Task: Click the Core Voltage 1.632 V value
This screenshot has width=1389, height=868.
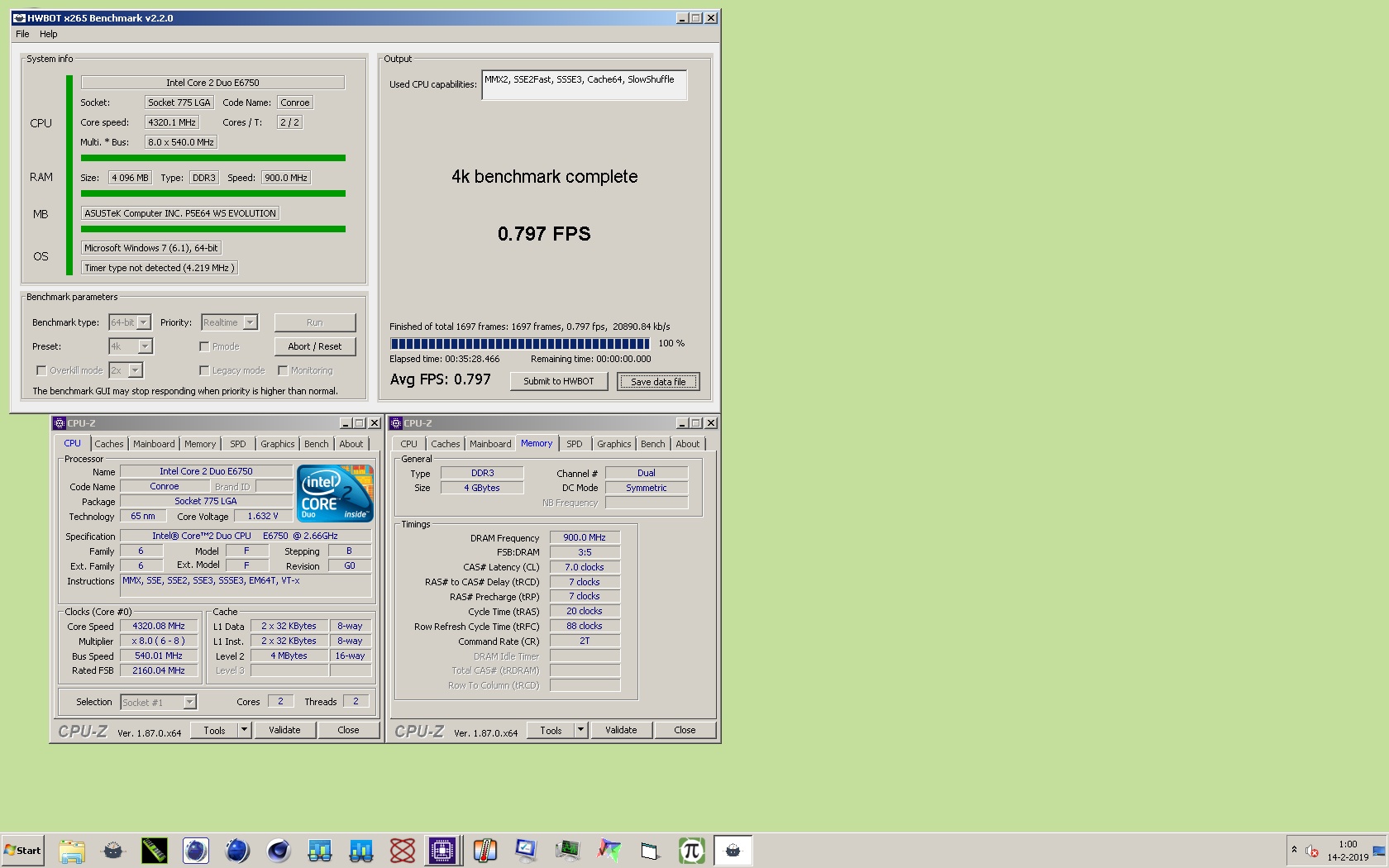Action: pyautogui.click(x=263, y=516)
